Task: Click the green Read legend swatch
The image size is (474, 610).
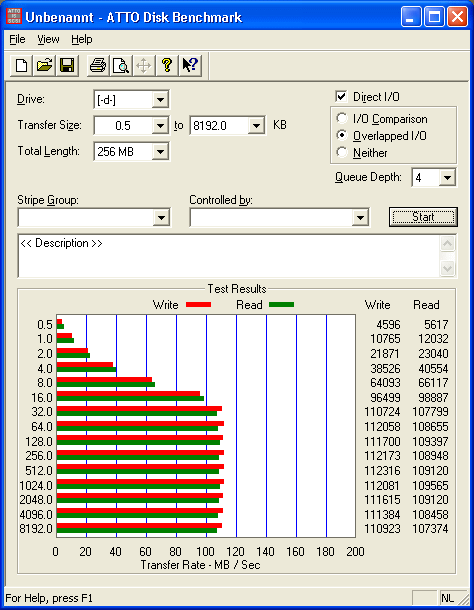Action: 281,305
